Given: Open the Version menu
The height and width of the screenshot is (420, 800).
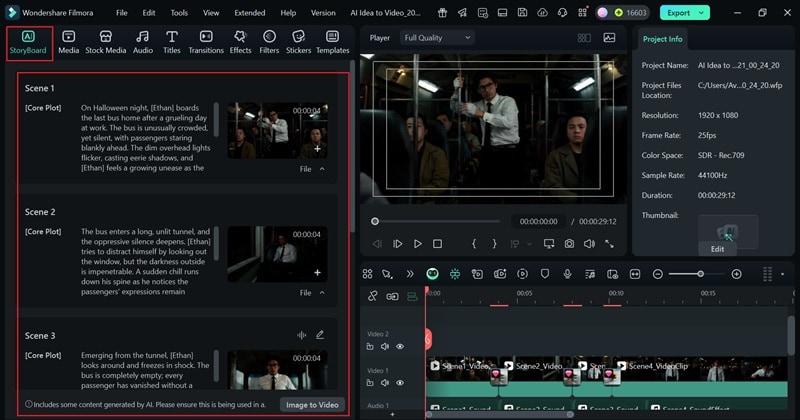Looking at the screenshot, I should [x=323, y=13].
